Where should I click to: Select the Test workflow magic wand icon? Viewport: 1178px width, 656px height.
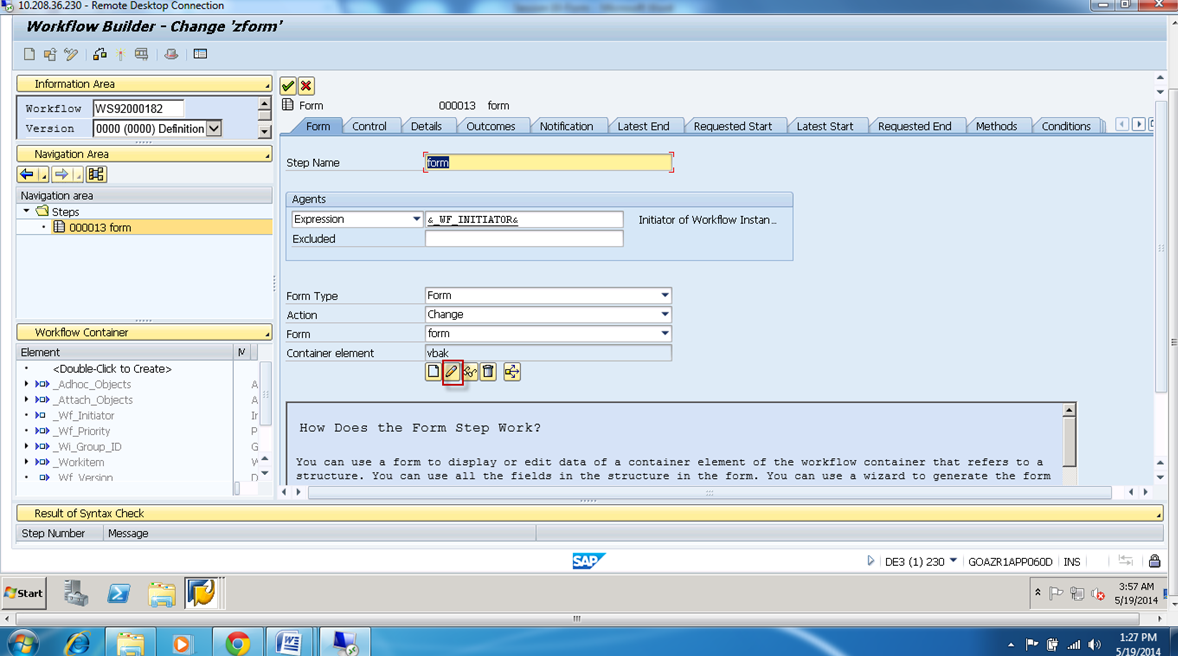tap(122, 53)
